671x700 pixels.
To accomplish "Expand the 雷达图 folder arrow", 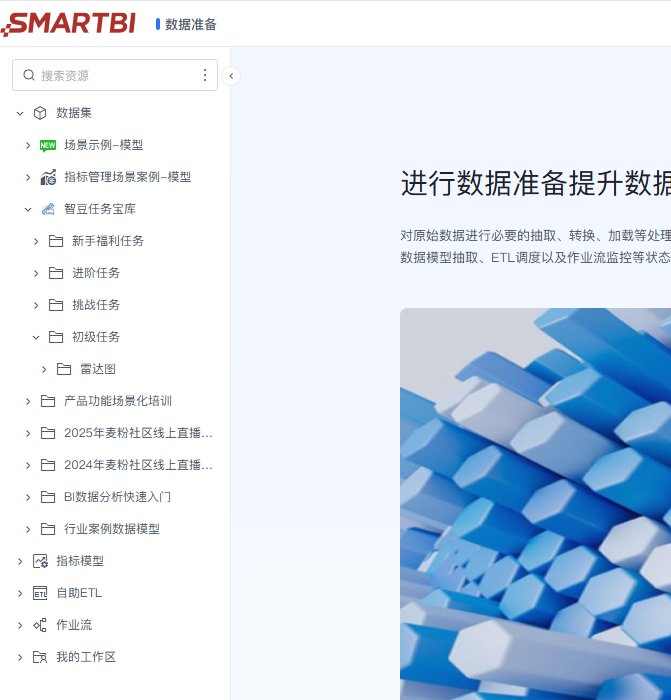I will click(44, 370).
